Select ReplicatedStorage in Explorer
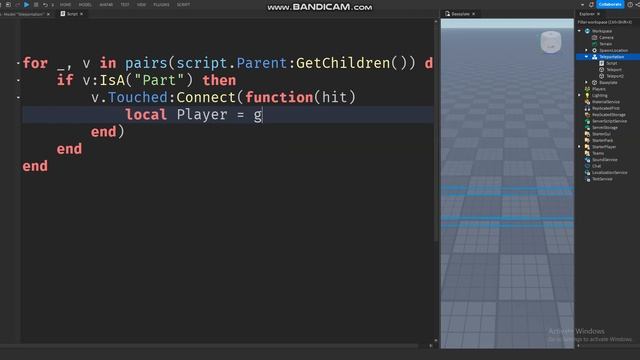 tap(609, 115)
